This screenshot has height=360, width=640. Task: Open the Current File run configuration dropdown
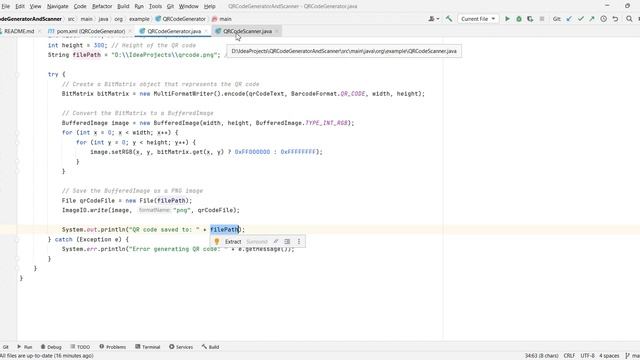pyautogui.click(x=478, y=19)
